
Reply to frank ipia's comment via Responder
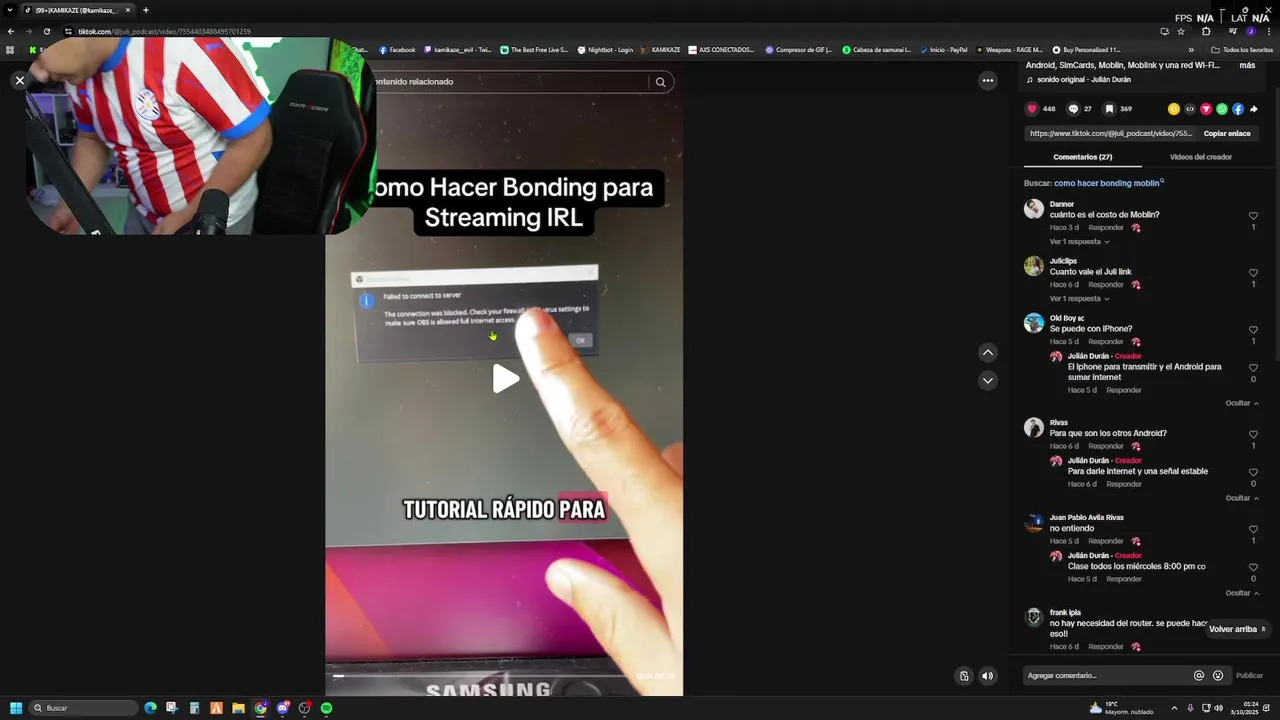pyautogui.click(x=1106, y=647)
